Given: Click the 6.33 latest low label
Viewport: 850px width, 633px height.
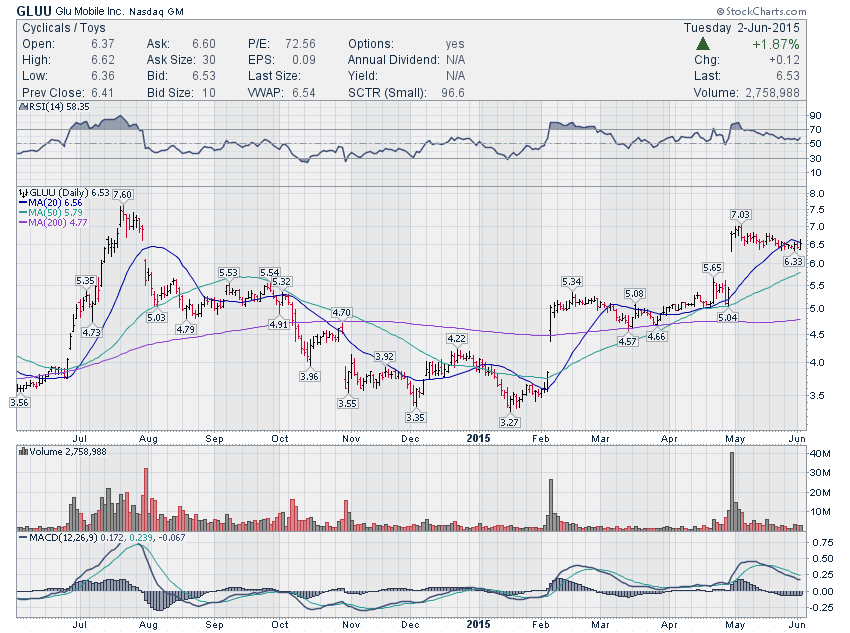Looking at the screenshot, I should pos(794,262).
